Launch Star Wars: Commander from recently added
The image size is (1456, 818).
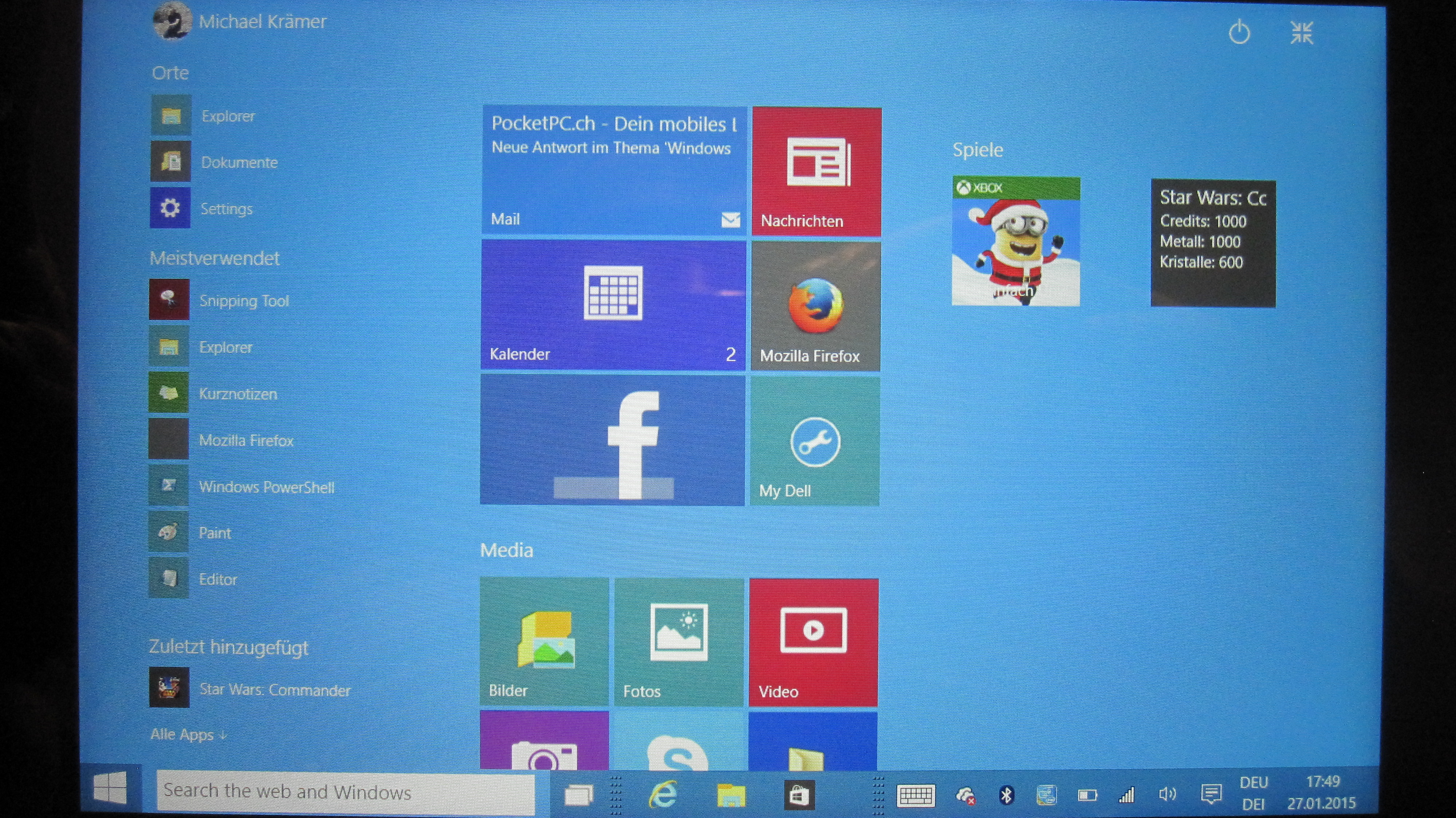click(250, 689)
